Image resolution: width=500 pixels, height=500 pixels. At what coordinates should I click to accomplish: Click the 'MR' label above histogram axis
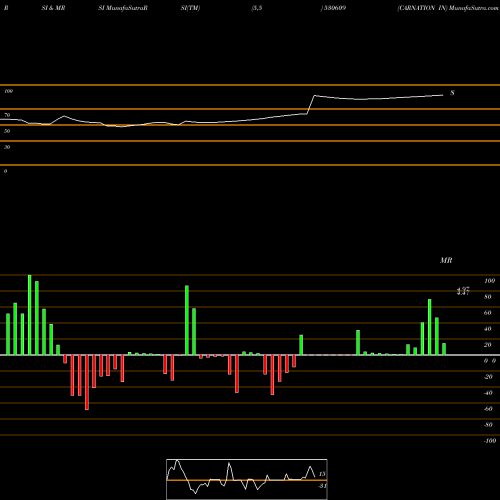pos(446,260)
